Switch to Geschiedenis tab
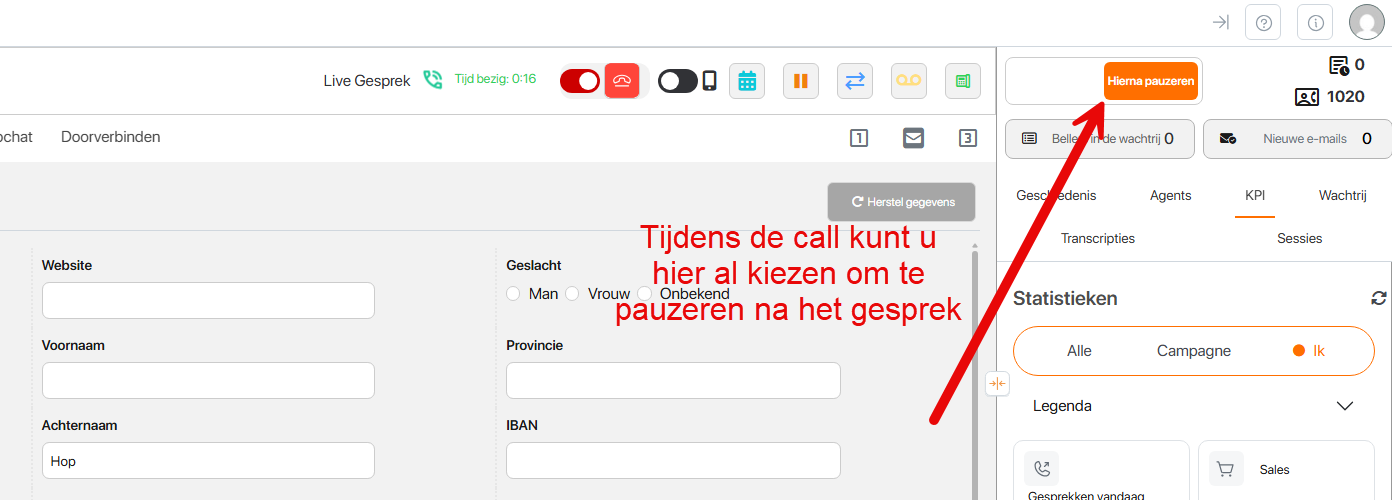The width and height of the screenshot is (1392, 500). (x=1056, y=195)
